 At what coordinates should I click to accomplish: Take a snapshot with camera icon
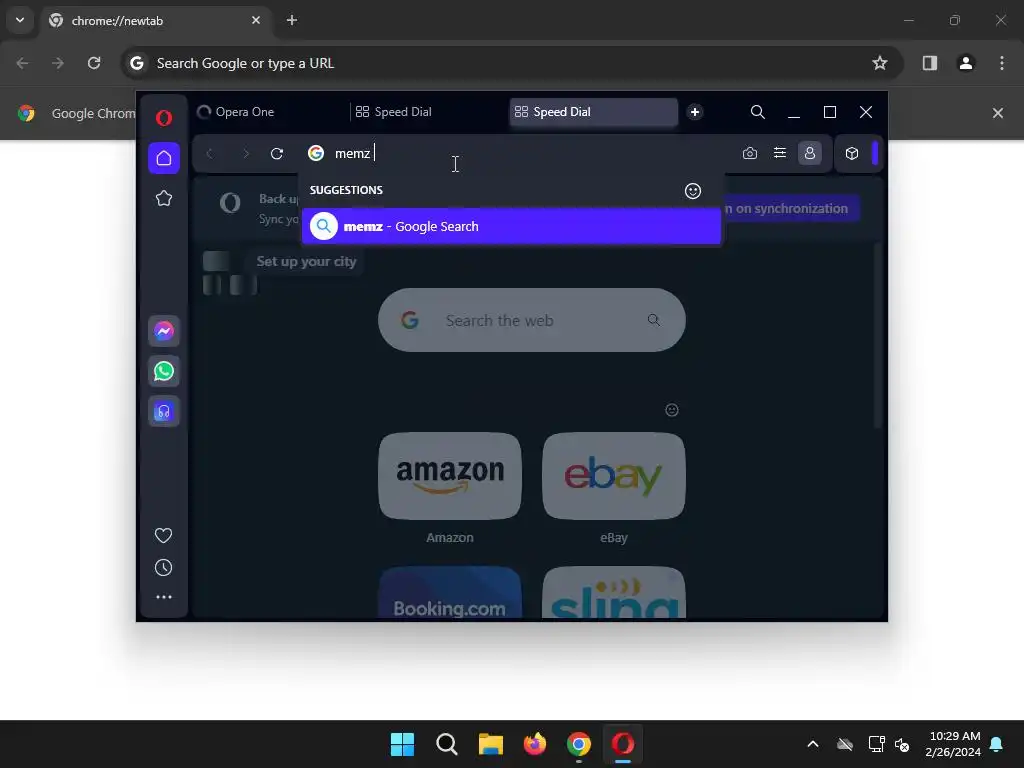(x=750, y=153)
